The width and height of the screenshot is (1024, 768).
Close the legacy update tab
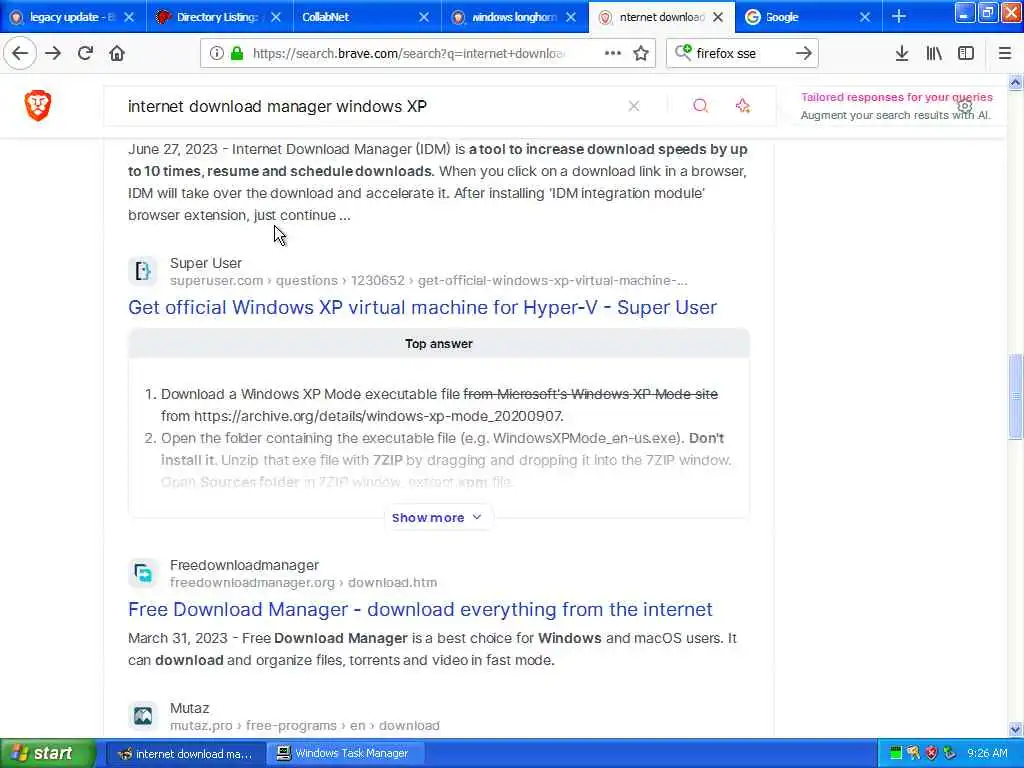point(129,17)
